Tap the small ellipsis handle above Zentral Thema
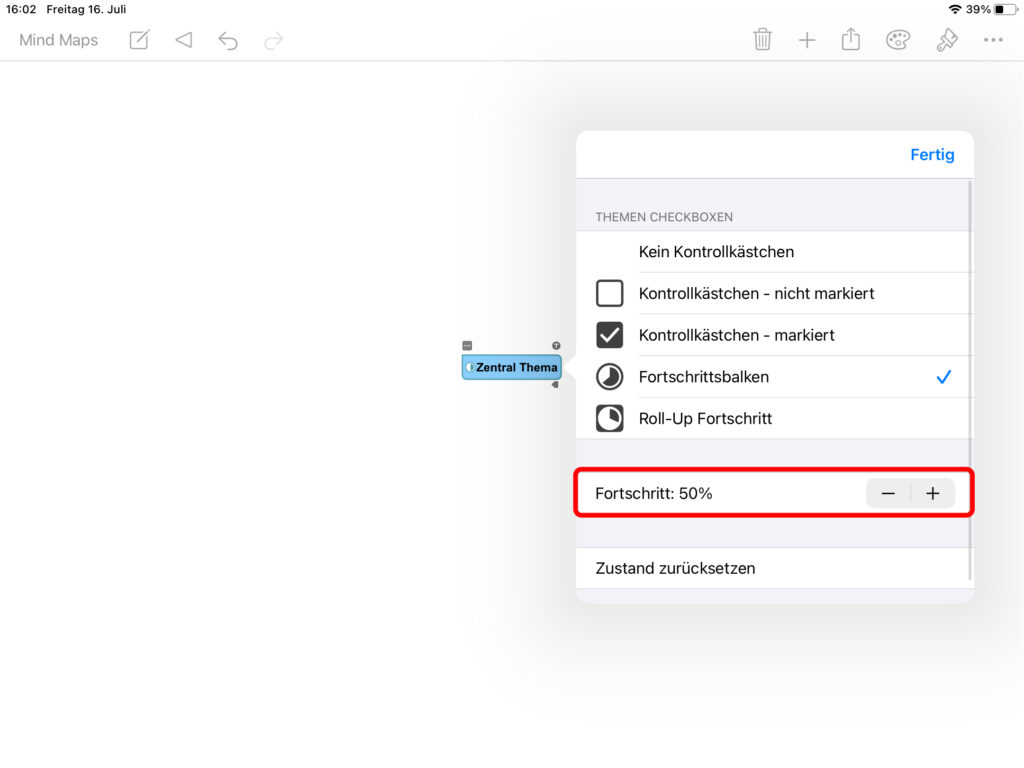 pyautogui.click(x=467, y=346)
